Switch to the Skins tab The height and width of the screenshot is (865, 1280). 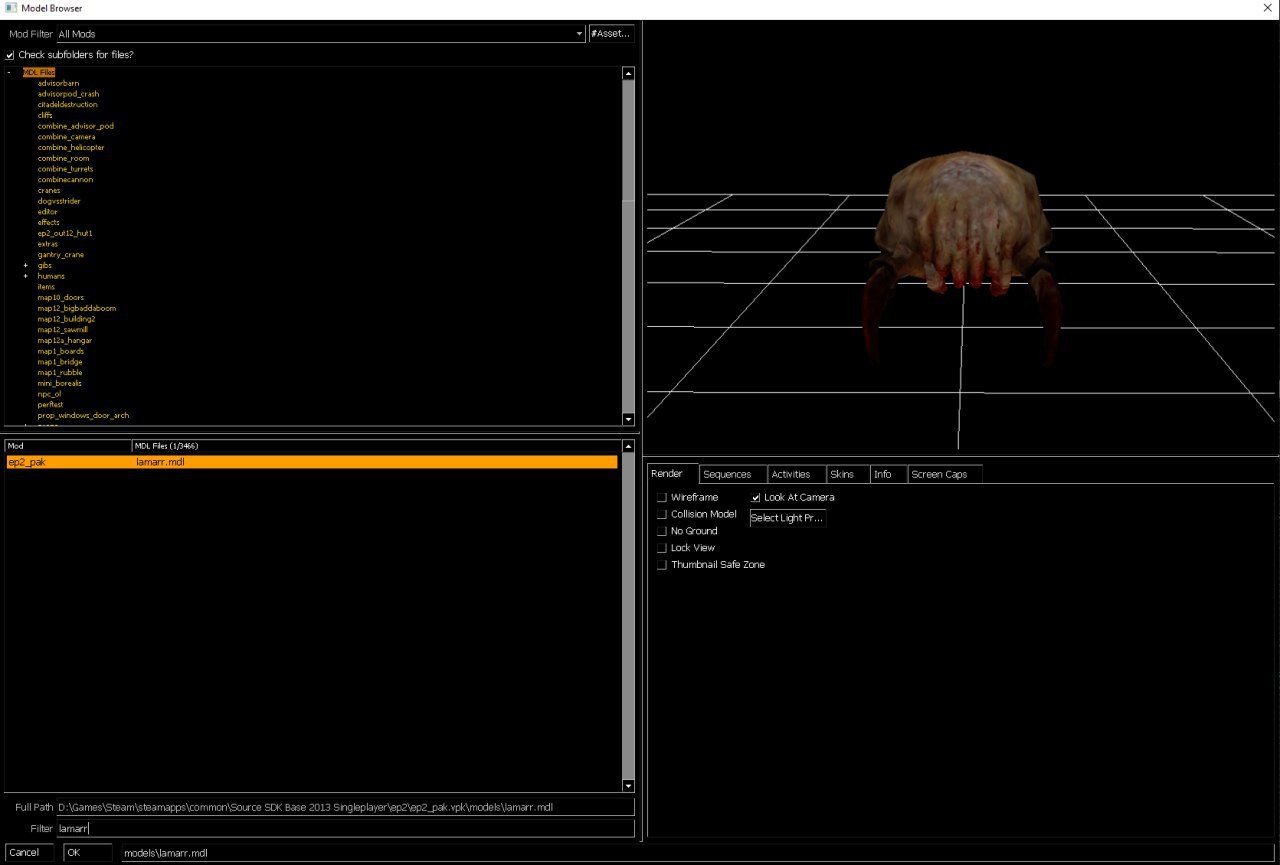pos(847,474)
